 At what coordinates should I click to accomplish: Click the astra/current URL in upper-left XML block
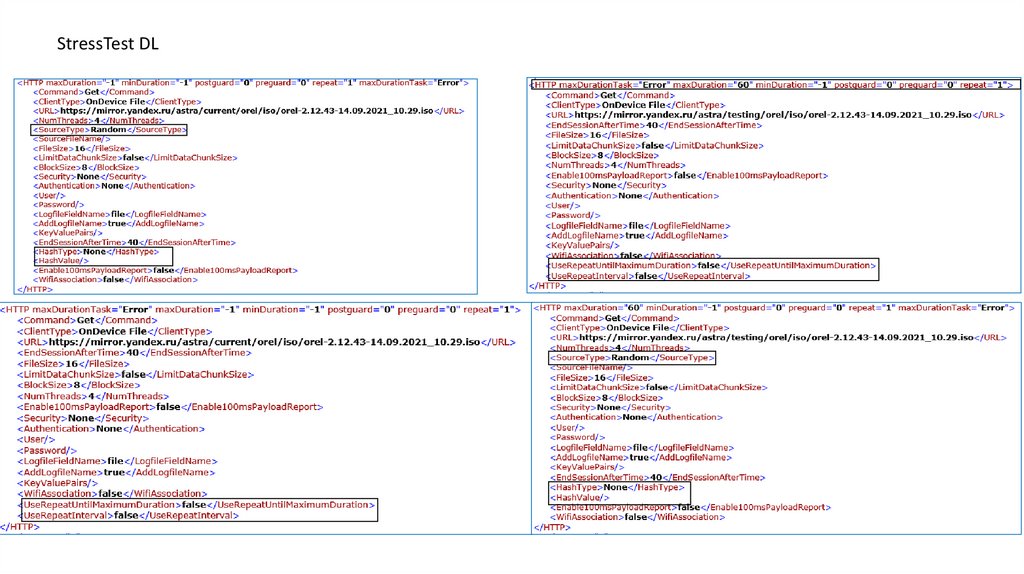pos(249,111)
